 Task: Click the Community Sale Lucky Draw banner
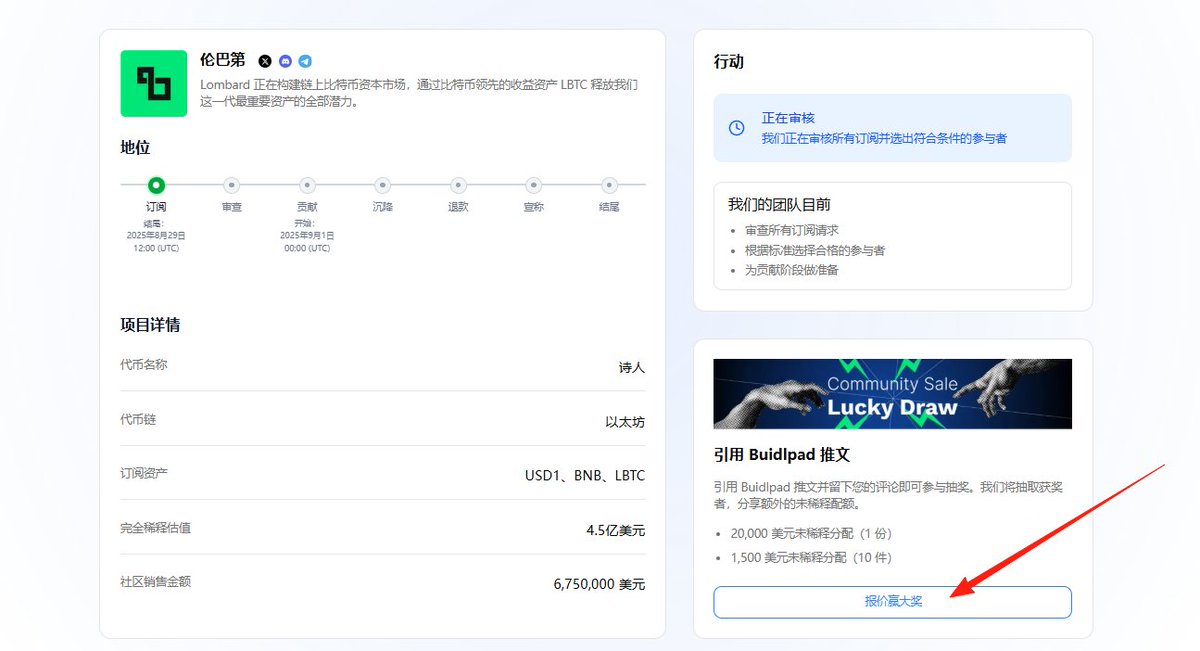892,394
